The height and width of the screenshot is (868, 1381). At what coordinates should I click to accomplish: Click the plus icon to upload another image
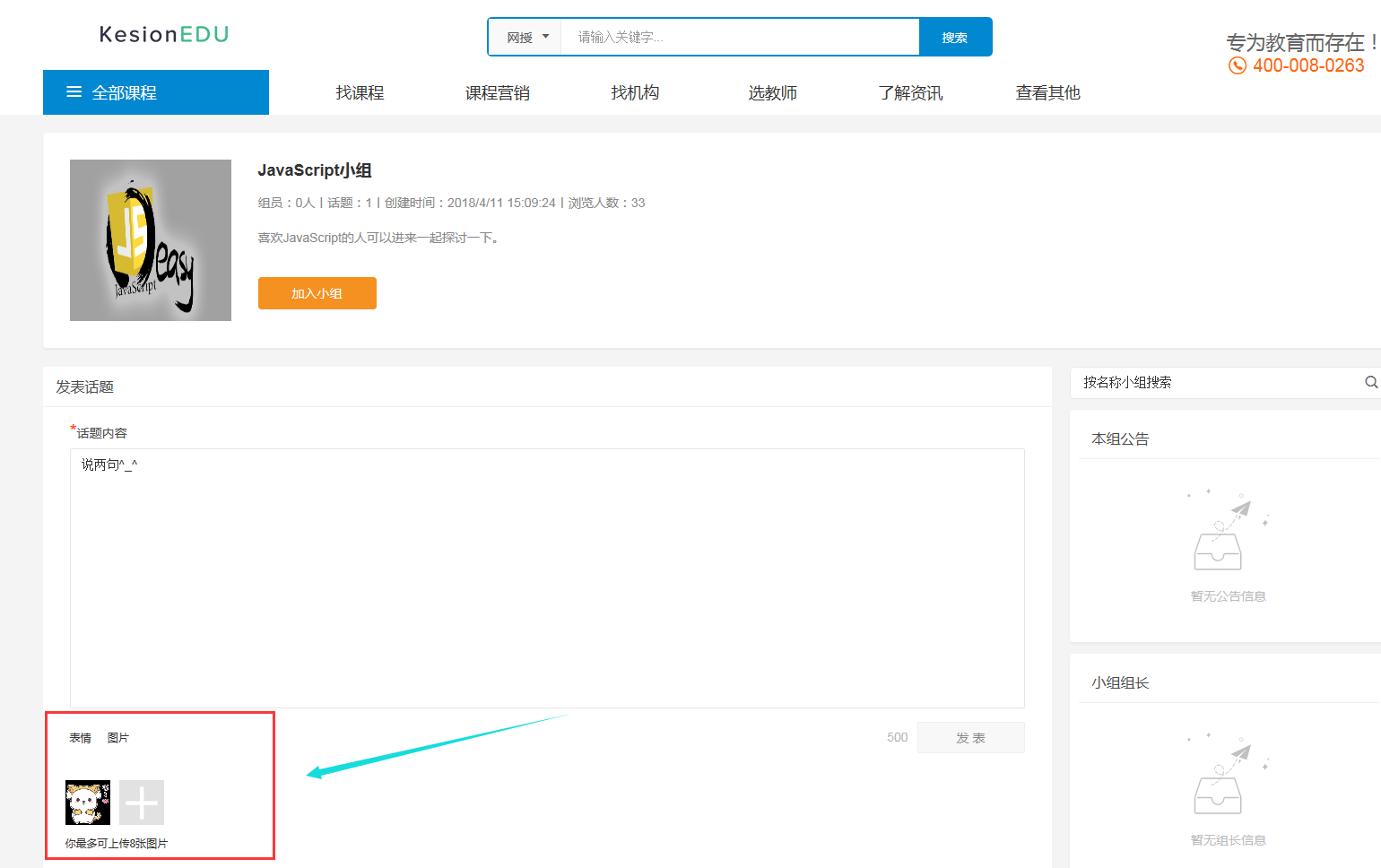point(141,803)
